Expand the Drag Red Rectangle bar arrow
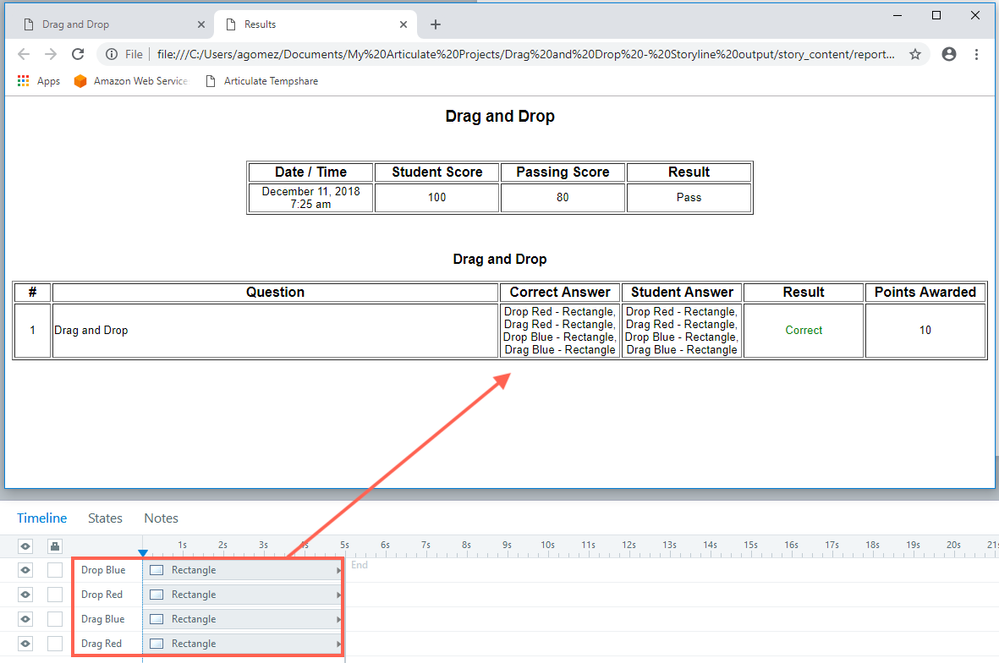The image size is (999, 663). click(x=339, y=644)
